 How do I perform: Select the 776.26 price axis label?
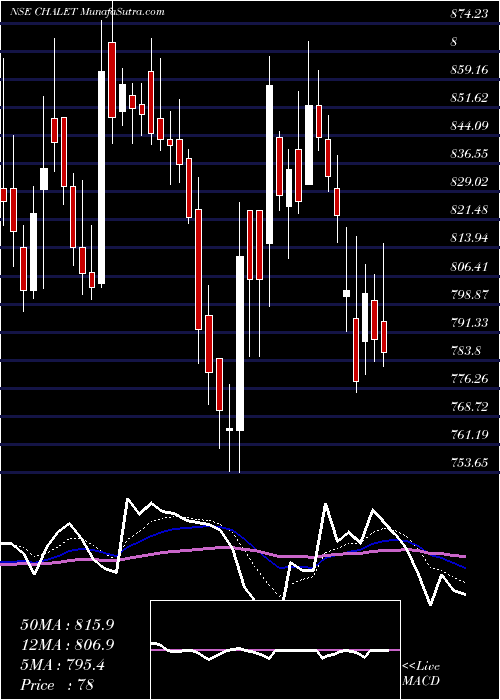tap(469, 379)
